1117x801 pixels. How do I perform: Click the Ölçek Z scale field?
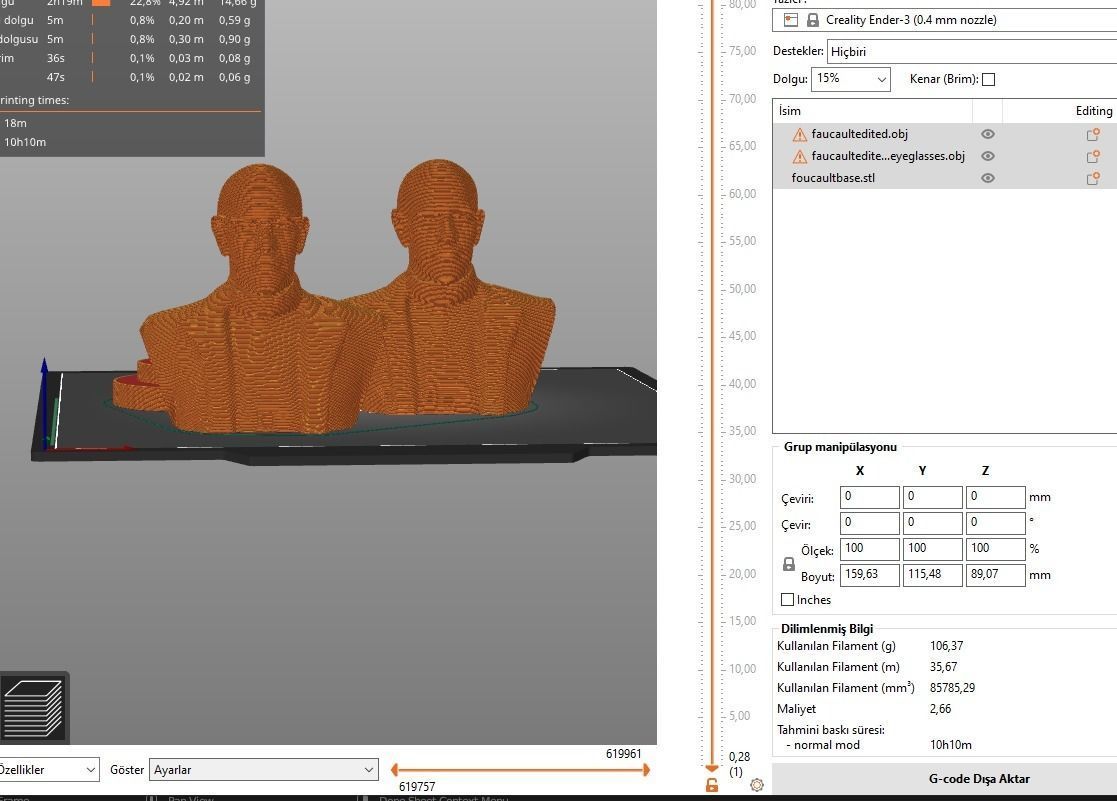[995, 549]
